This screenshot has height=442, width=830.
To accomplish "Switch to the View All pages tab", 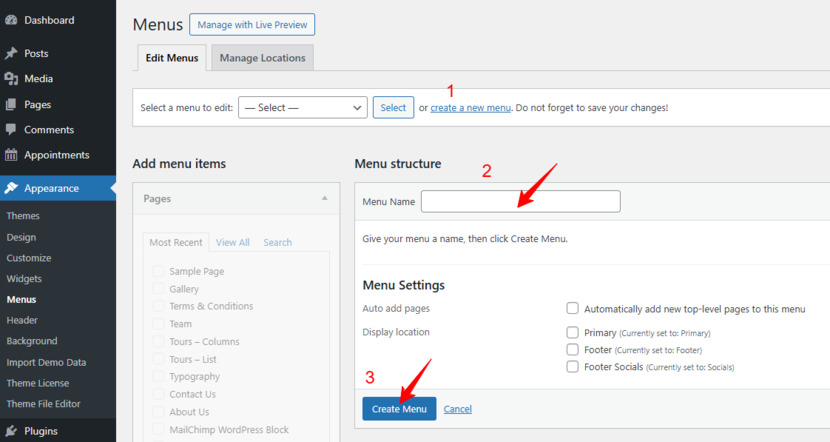I will click(x=232, y=242).
